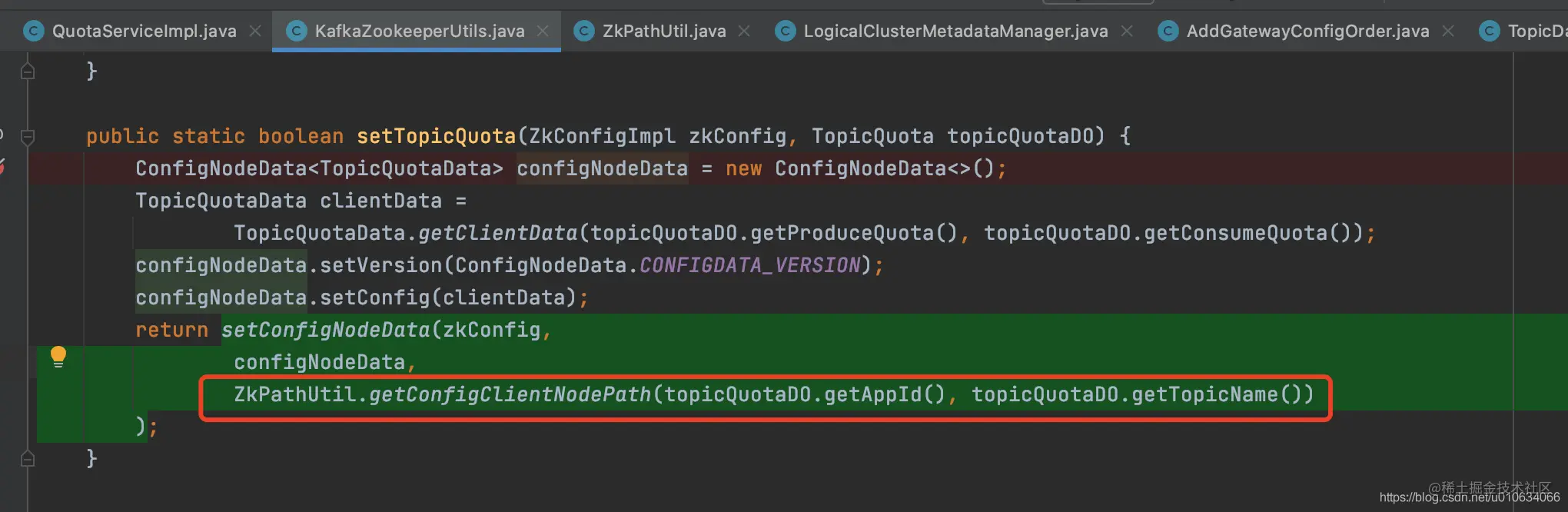Click the class icon on KafkaZookeeperUtils.java tab
Viewport: 1568px width, 512px height.
click(297, 31)
